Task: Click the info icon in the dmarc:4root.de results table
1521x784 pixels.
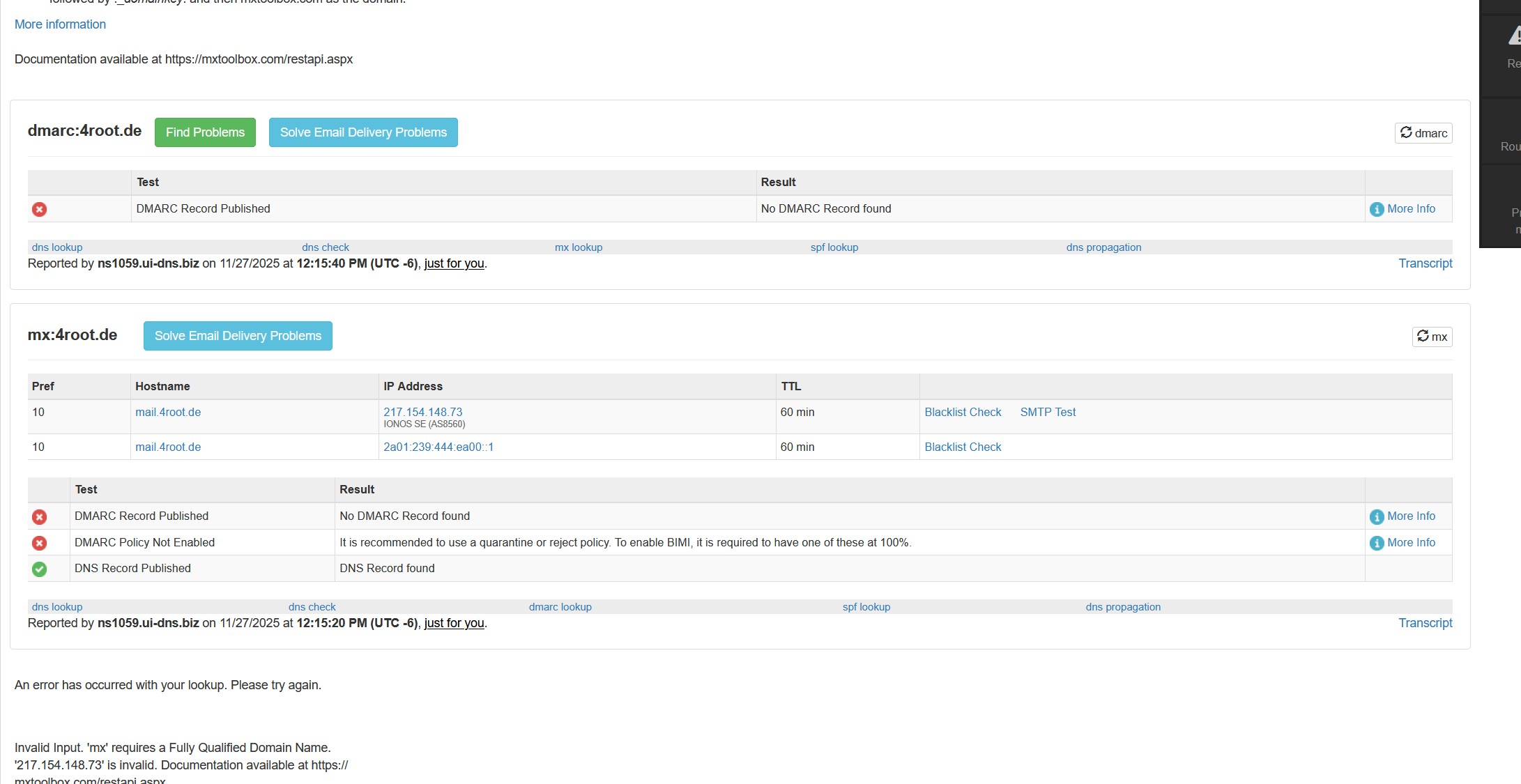Action: click(x=1376, y=209)
